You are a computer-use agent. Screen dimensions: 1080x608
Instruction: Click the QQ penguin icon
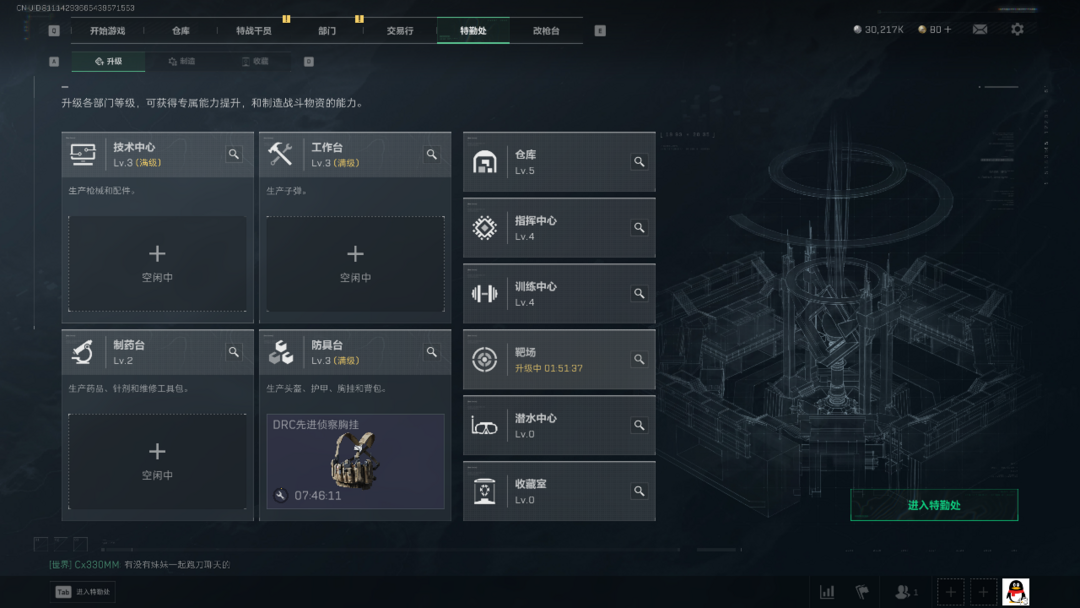coord(1015,591)
